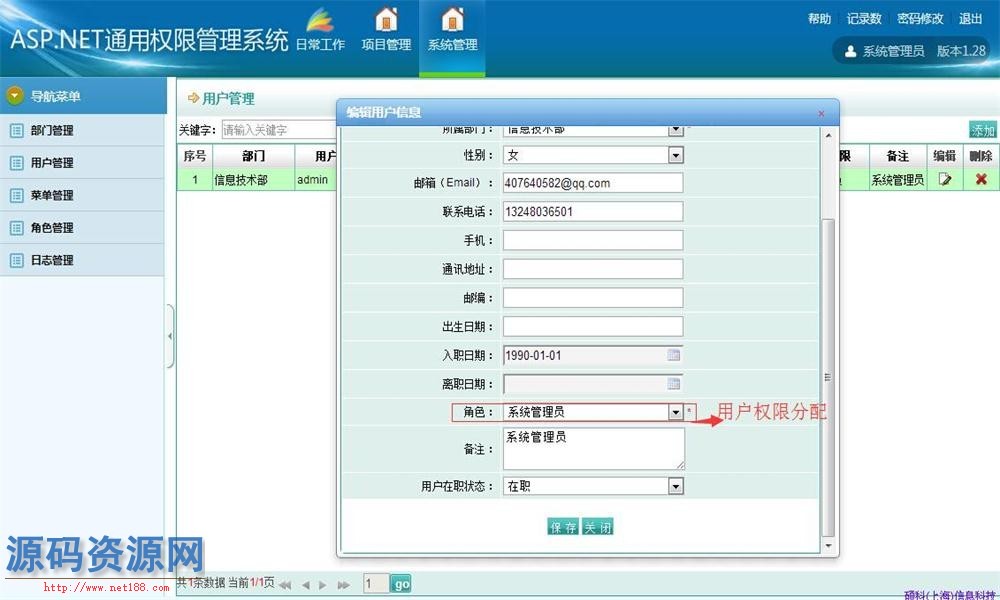This screenshot has width=1000, height=600.
Task: Click the 角色管理 list icon
Action: coord(17,228)
